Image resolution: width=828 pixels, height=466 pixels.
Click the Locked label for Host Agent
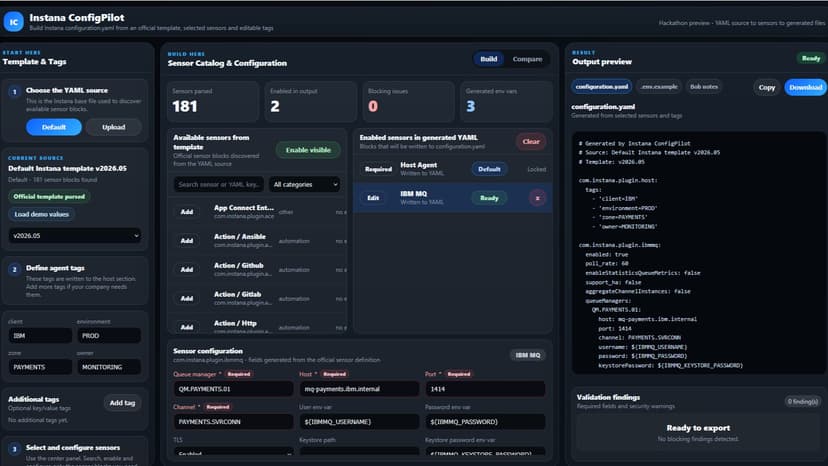point(537,170)
